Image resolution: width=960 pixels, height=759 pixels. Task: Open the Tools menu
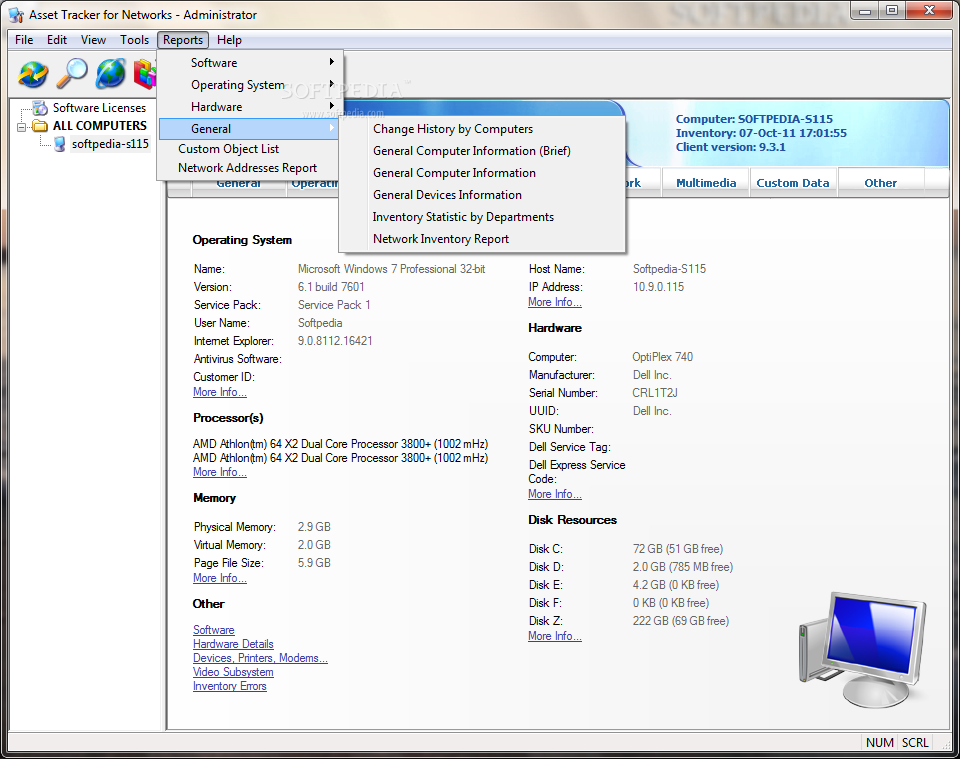tap(134, 40)
